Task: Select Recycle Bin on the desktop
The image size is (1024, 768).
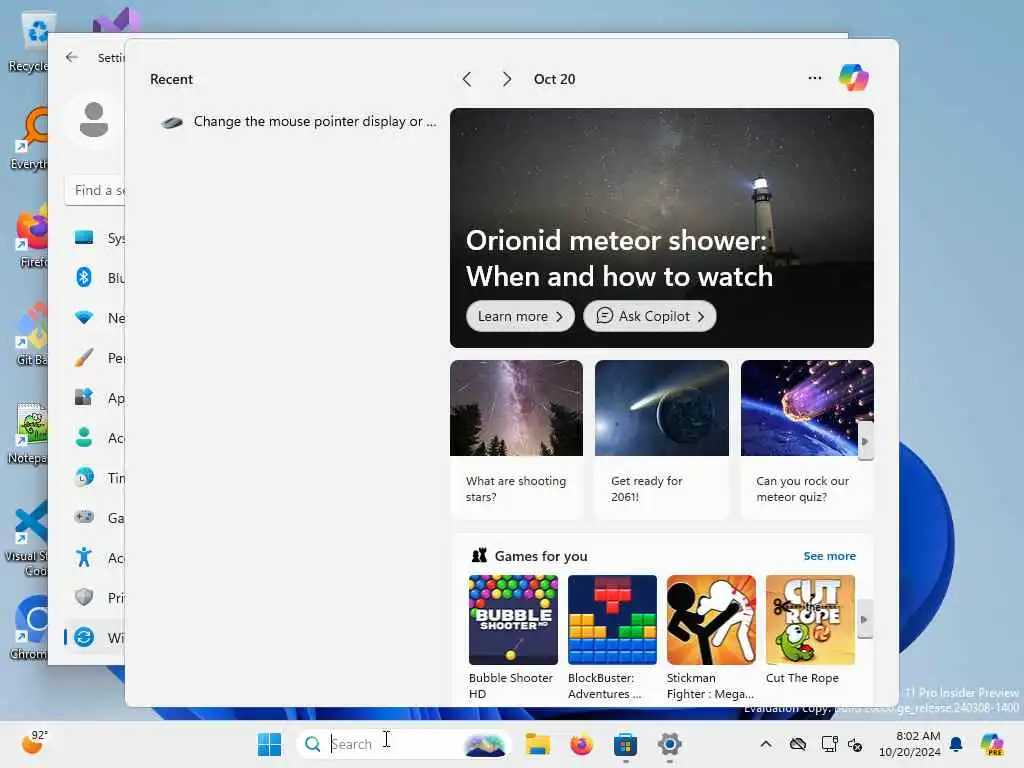Action: 29,40
